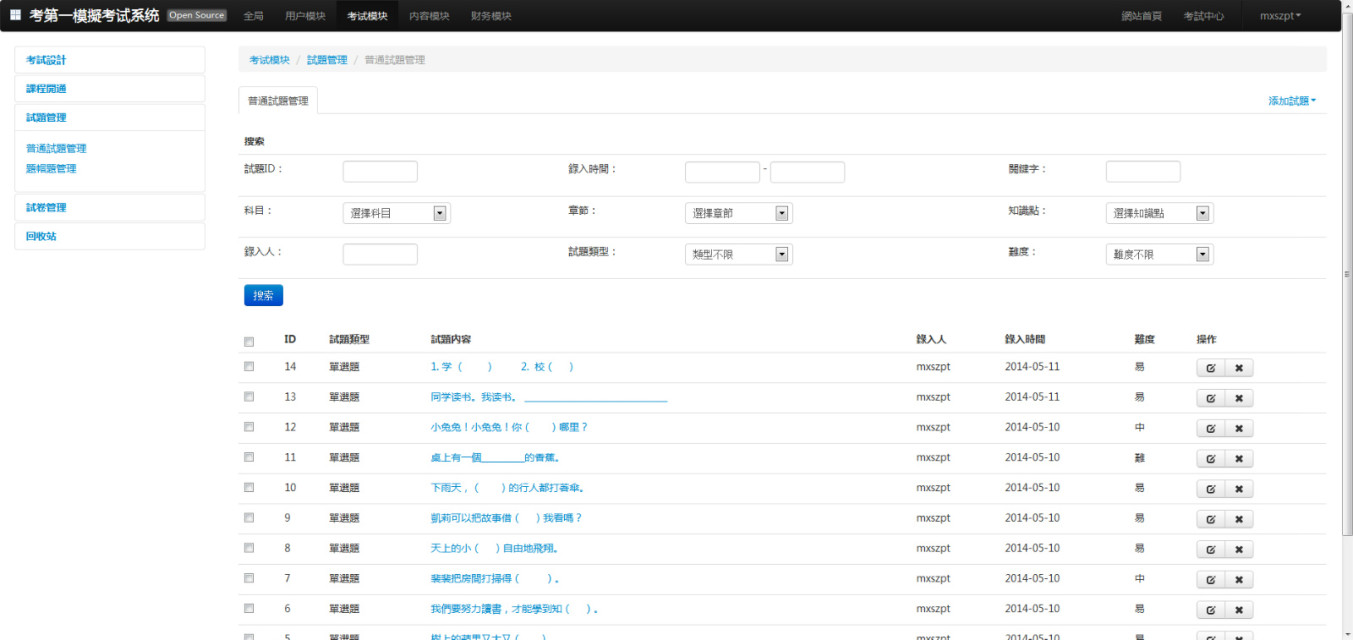Open the 添加試題 add-question dropdown

point(1291,101)
